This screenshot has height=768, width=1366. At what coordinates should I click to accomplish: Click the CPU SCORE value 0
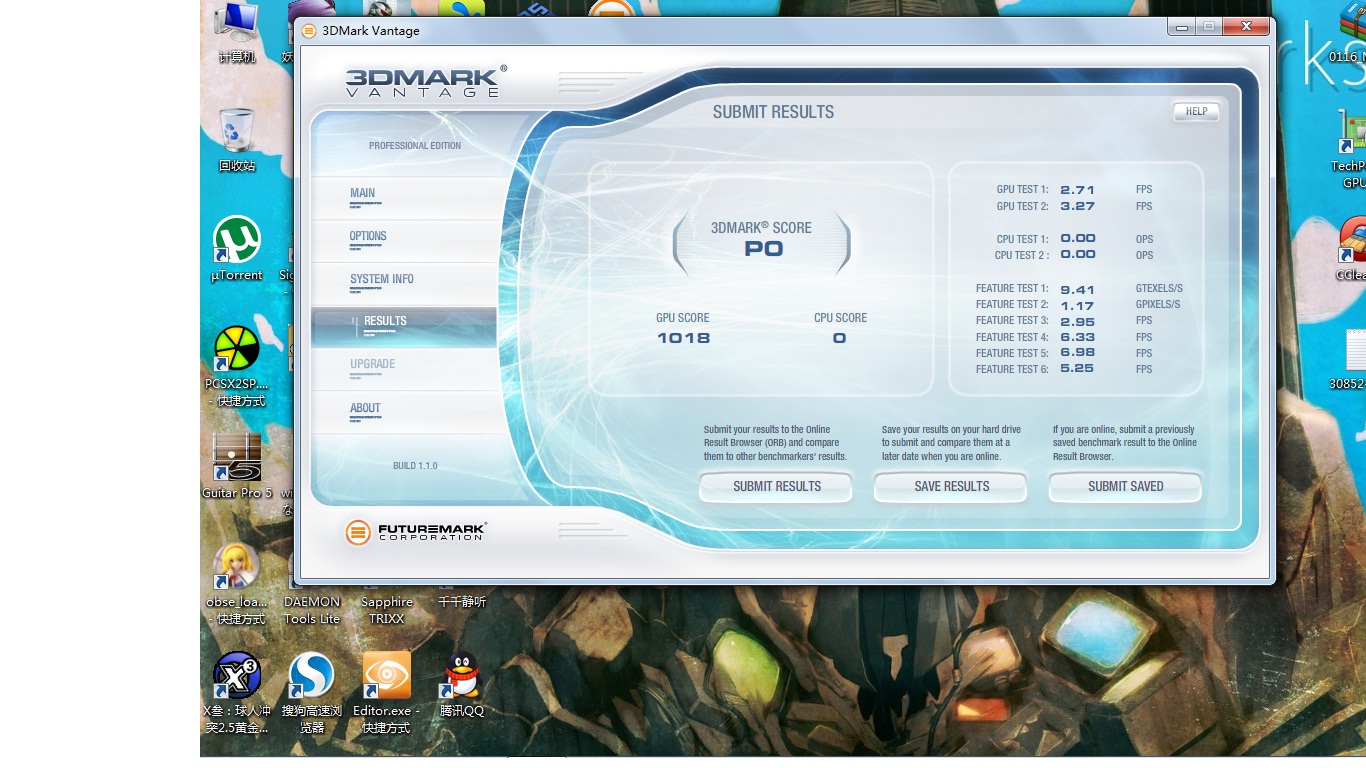point(840,338)
